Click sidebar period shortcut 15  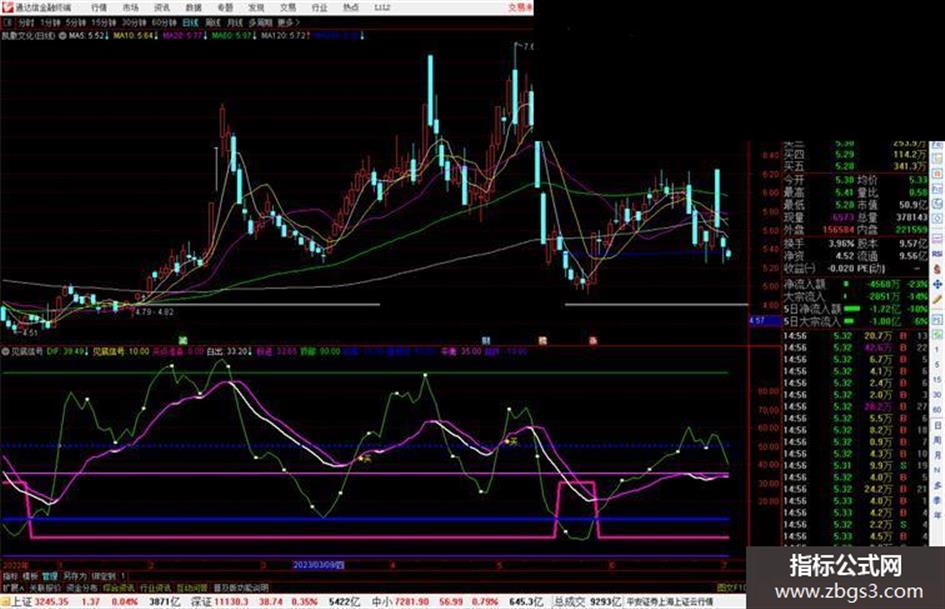(937, 380)
